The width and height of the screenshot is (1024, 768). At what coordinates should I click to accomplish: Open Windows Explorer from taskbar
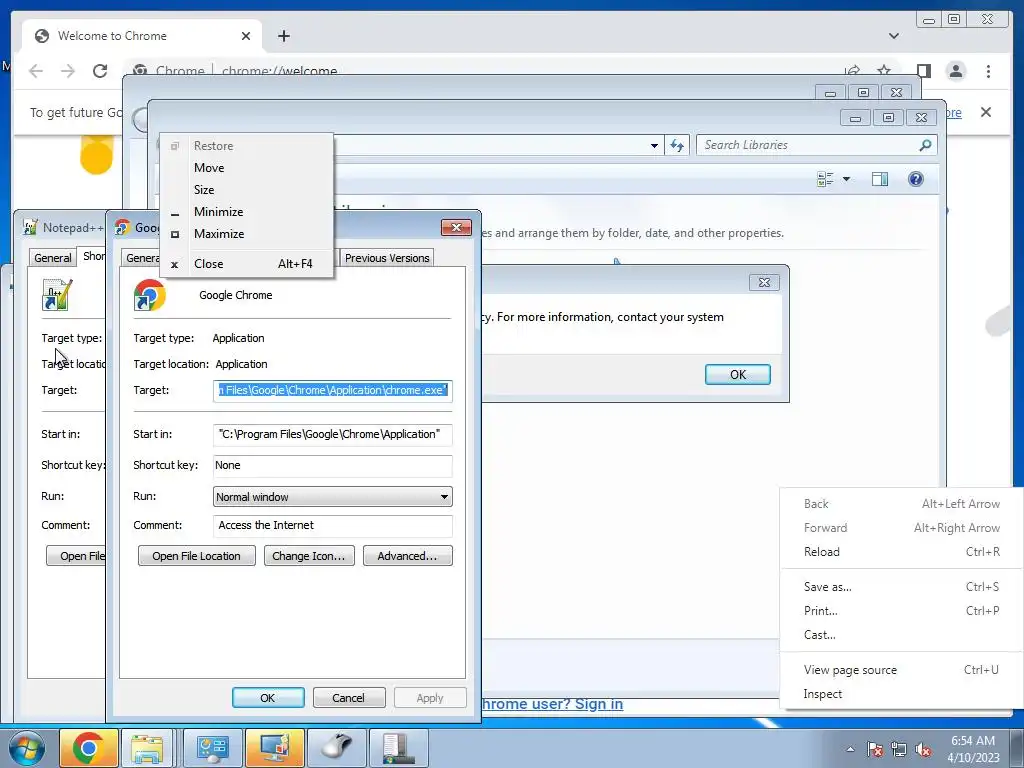click(147, 748)
